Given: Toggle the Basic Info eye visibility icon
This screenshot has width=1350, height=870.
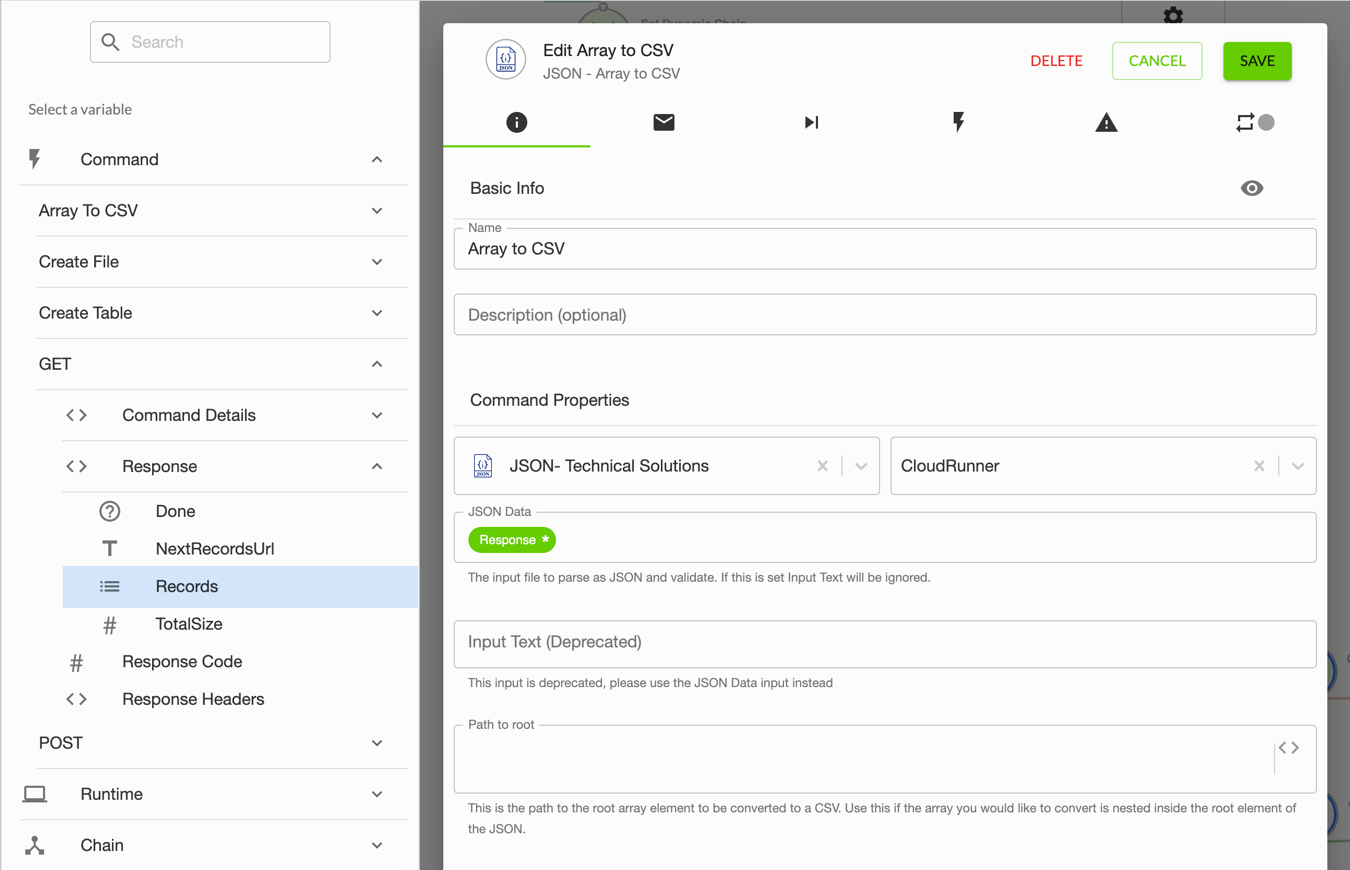Looking at the screenshot, I should tap(1252, 188).
